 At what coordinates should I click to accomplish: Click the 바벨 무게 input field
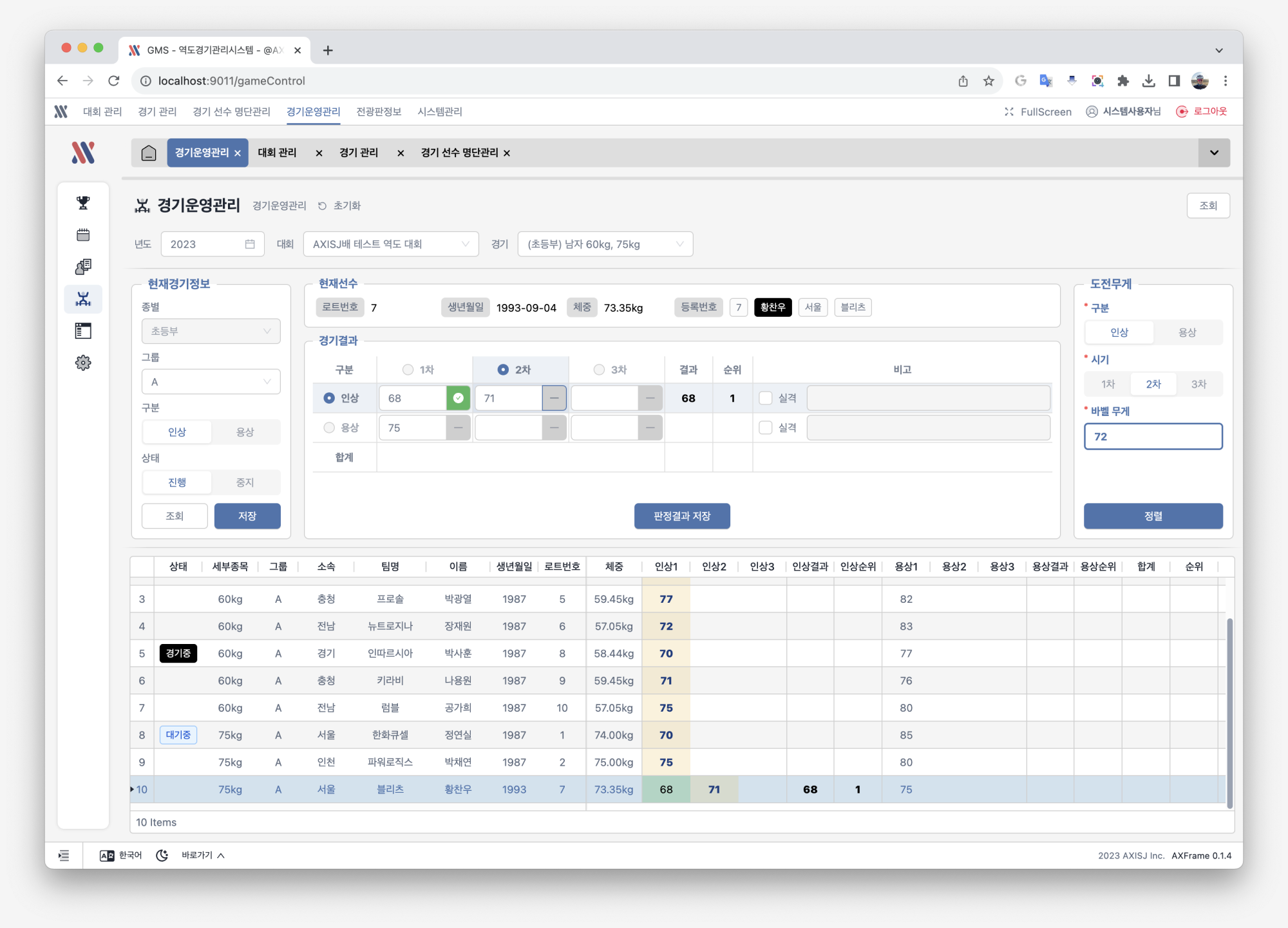pos(1153,437)
